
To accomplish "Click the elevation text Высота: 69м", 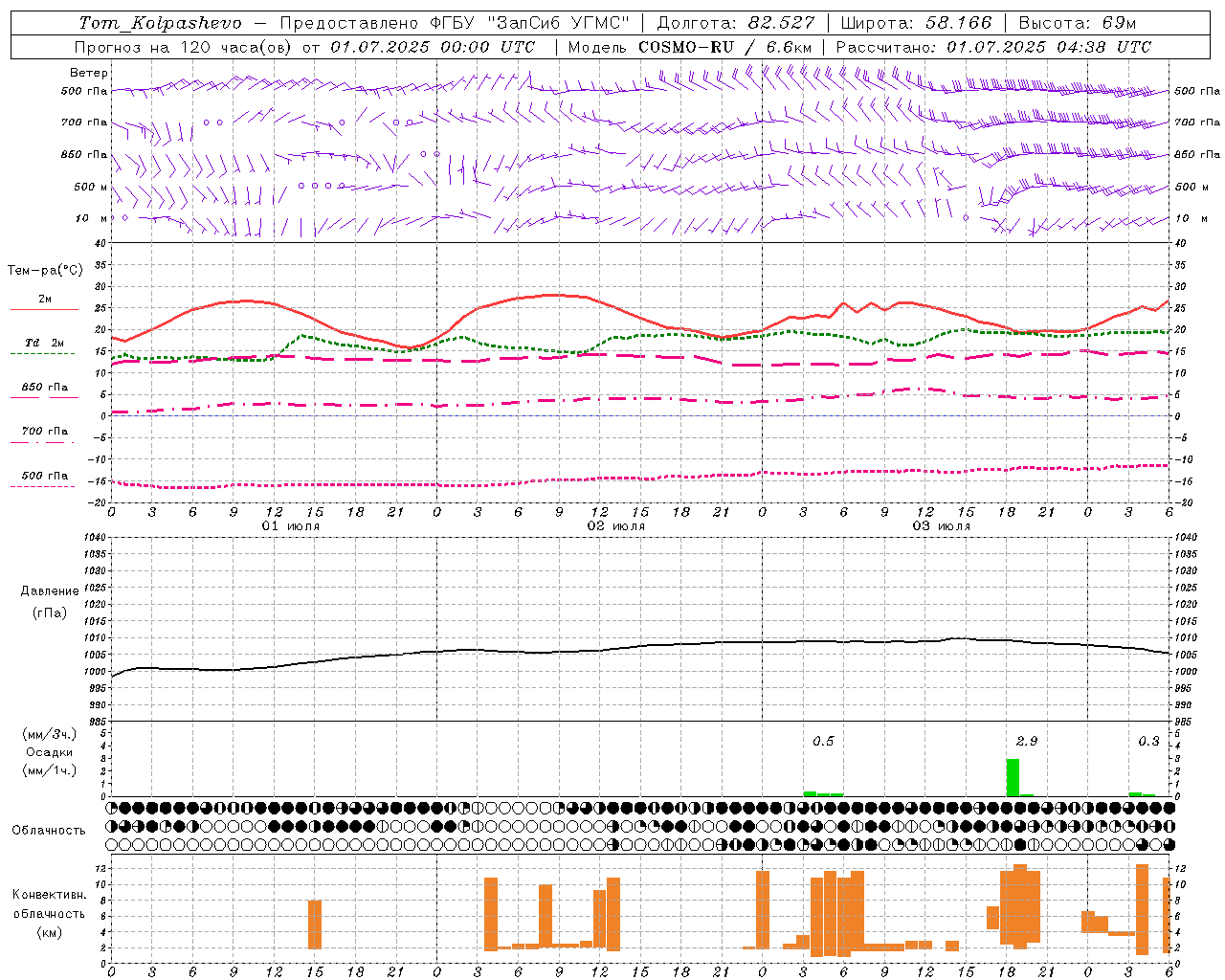I will coord(1078,23).
